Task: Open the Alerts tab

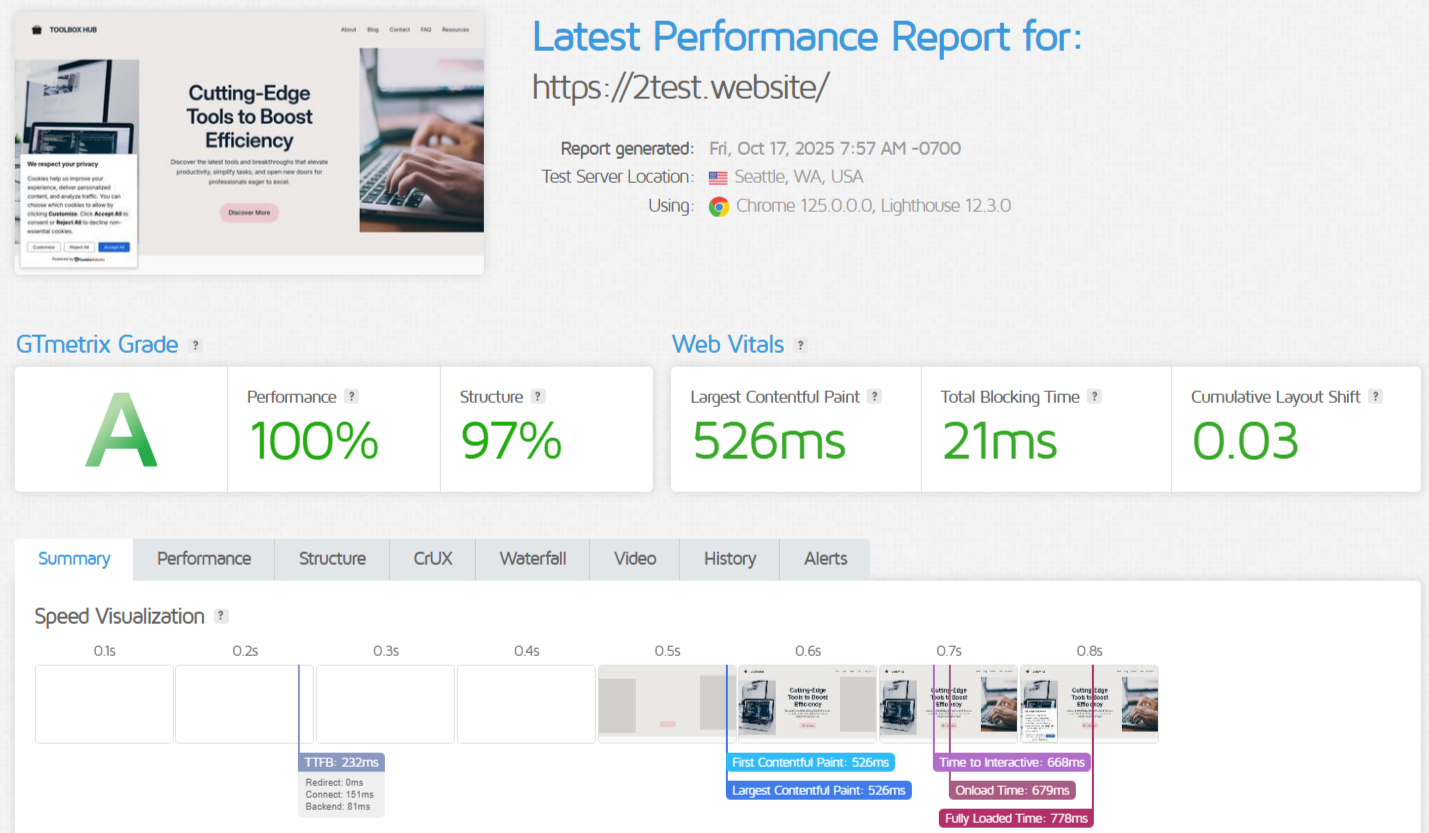Action: coord(825,559)
